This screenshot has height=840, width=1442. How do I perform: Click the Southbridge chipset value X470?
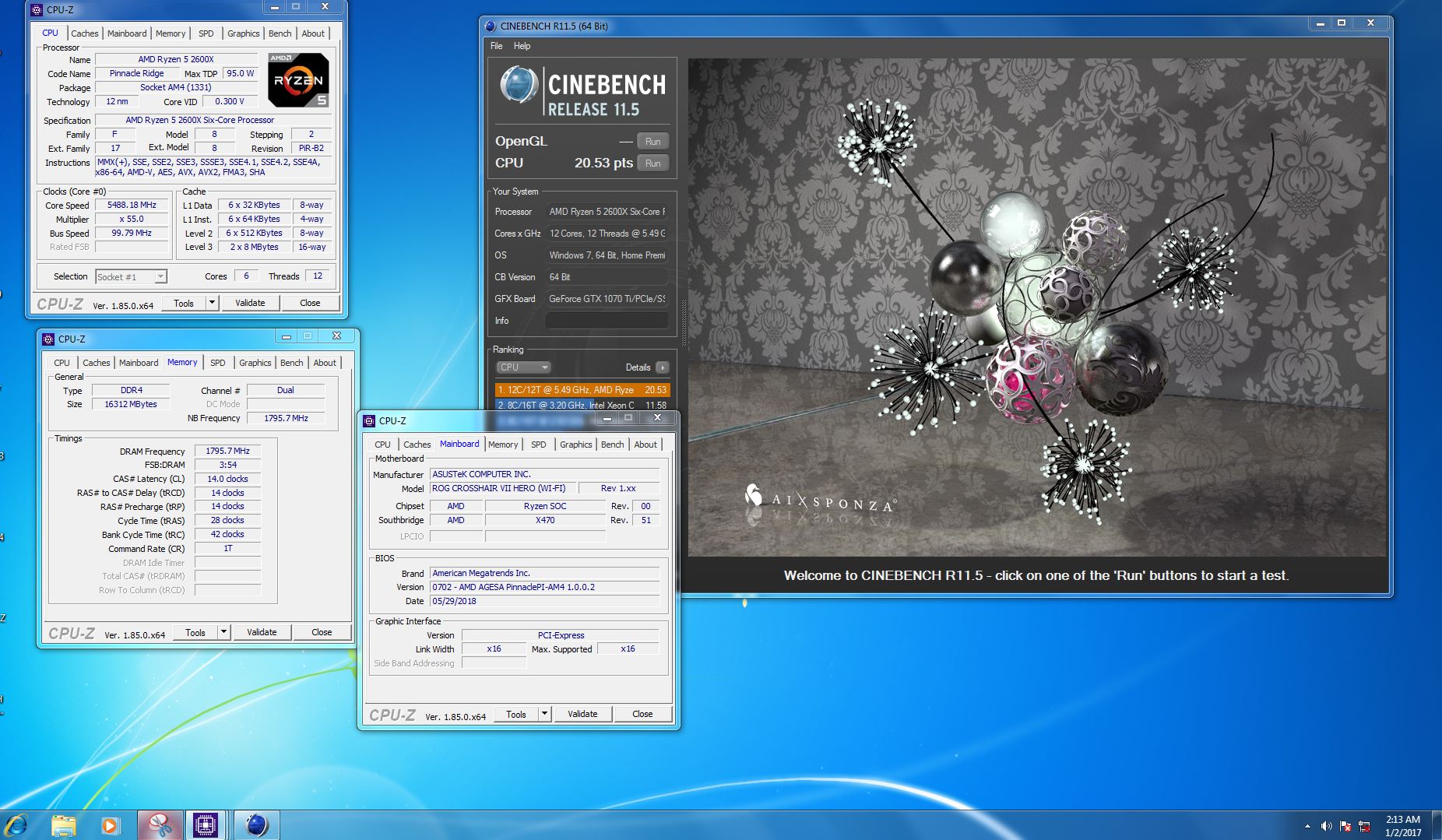(x=545, y=520)
